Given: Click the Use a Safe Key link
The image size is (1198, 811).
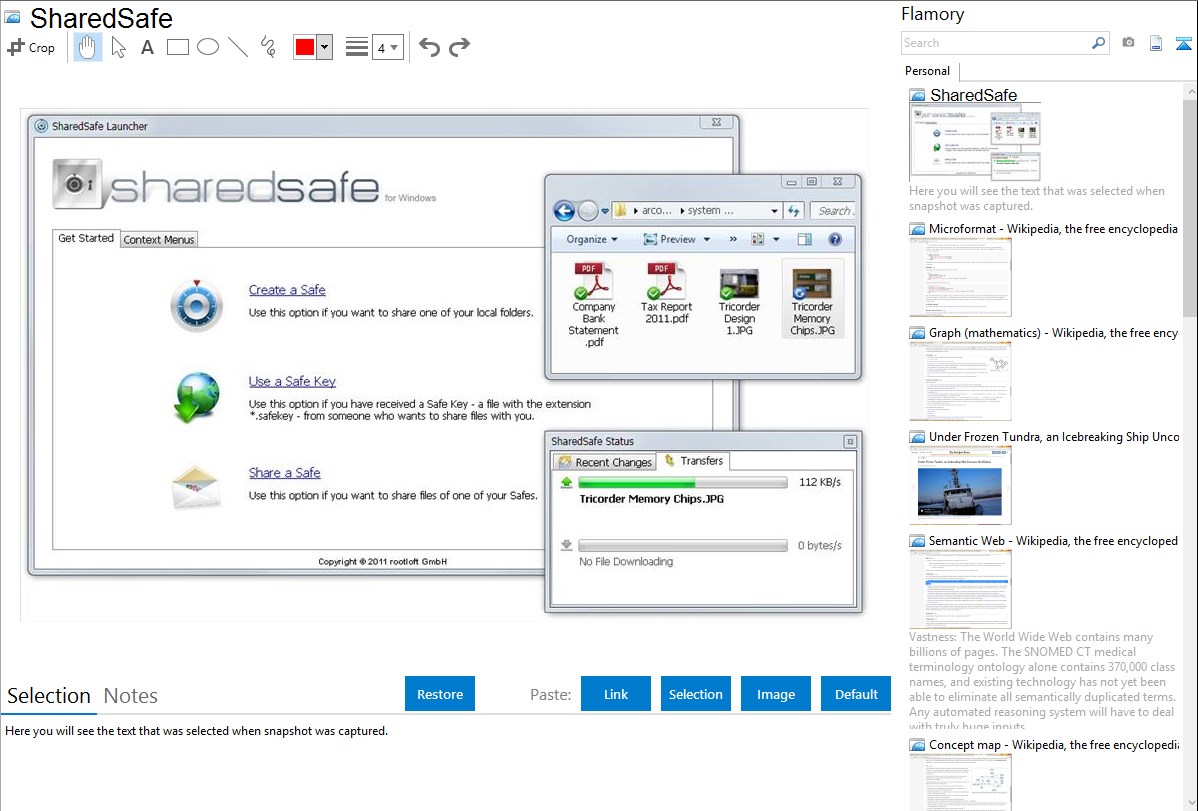Looking at the screenshot, I should [292, 381].
